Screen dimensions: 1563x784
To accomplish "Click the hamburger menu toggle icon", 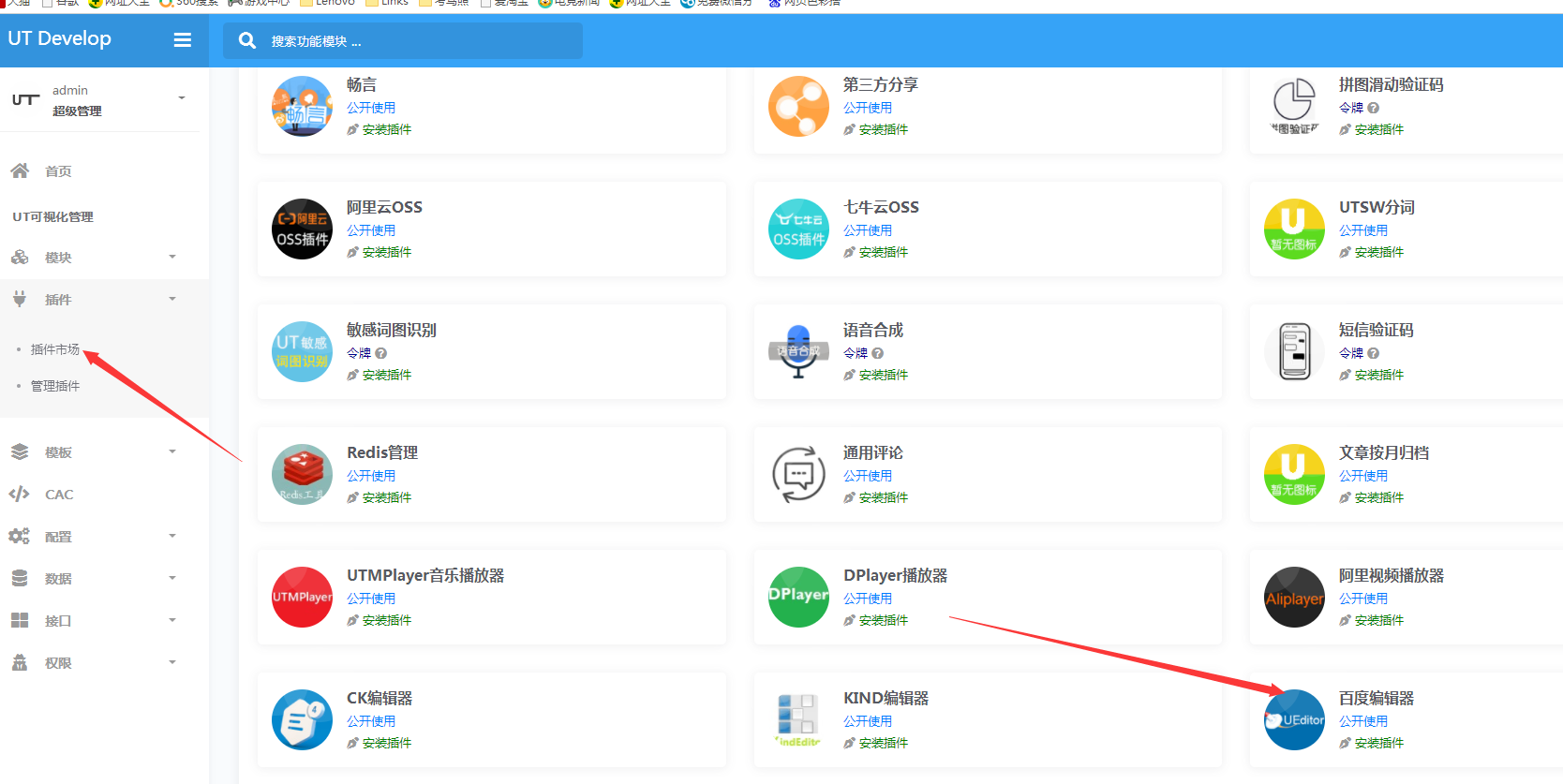I will point(183,39).
